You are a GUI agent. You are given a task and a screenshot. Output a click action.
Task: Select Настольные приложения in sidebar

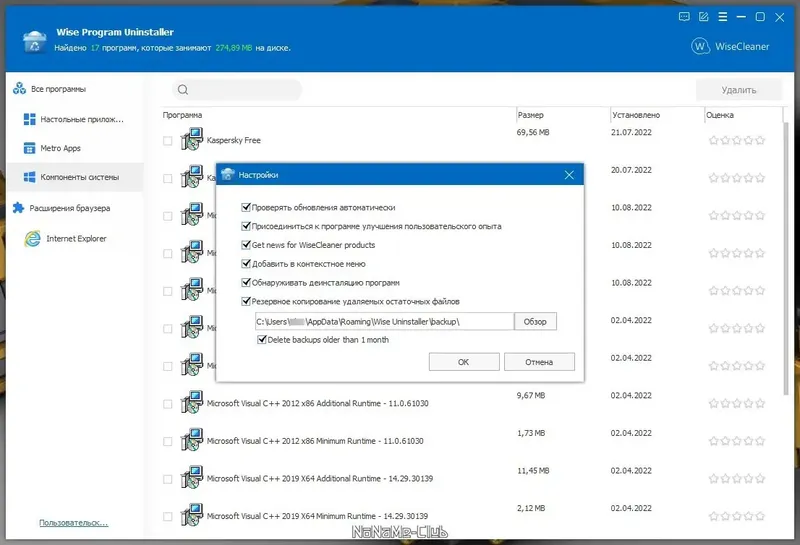click(74, 119)
